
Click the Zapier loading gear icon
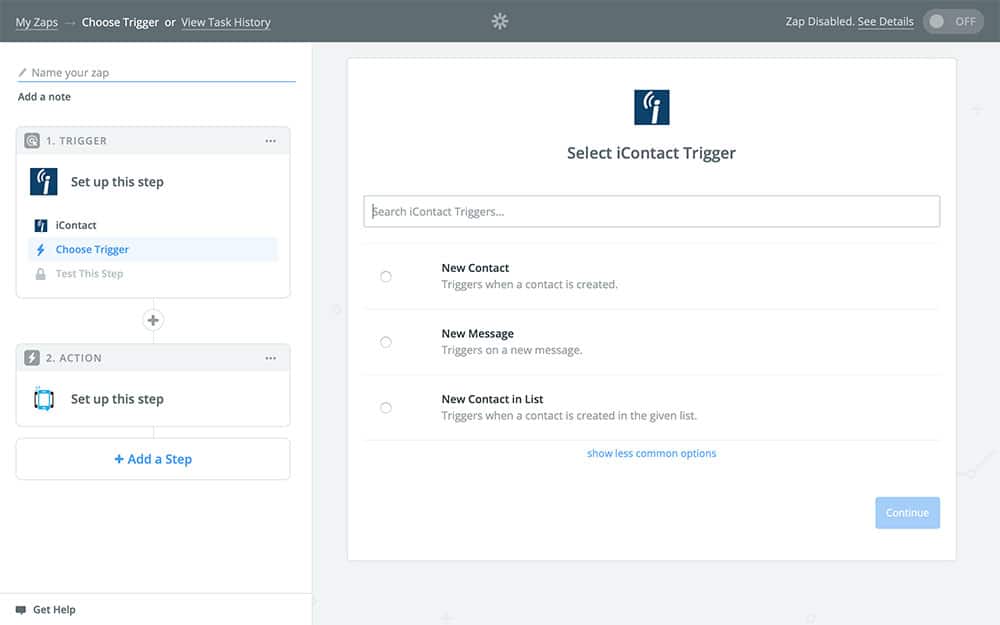pos(500,21)
